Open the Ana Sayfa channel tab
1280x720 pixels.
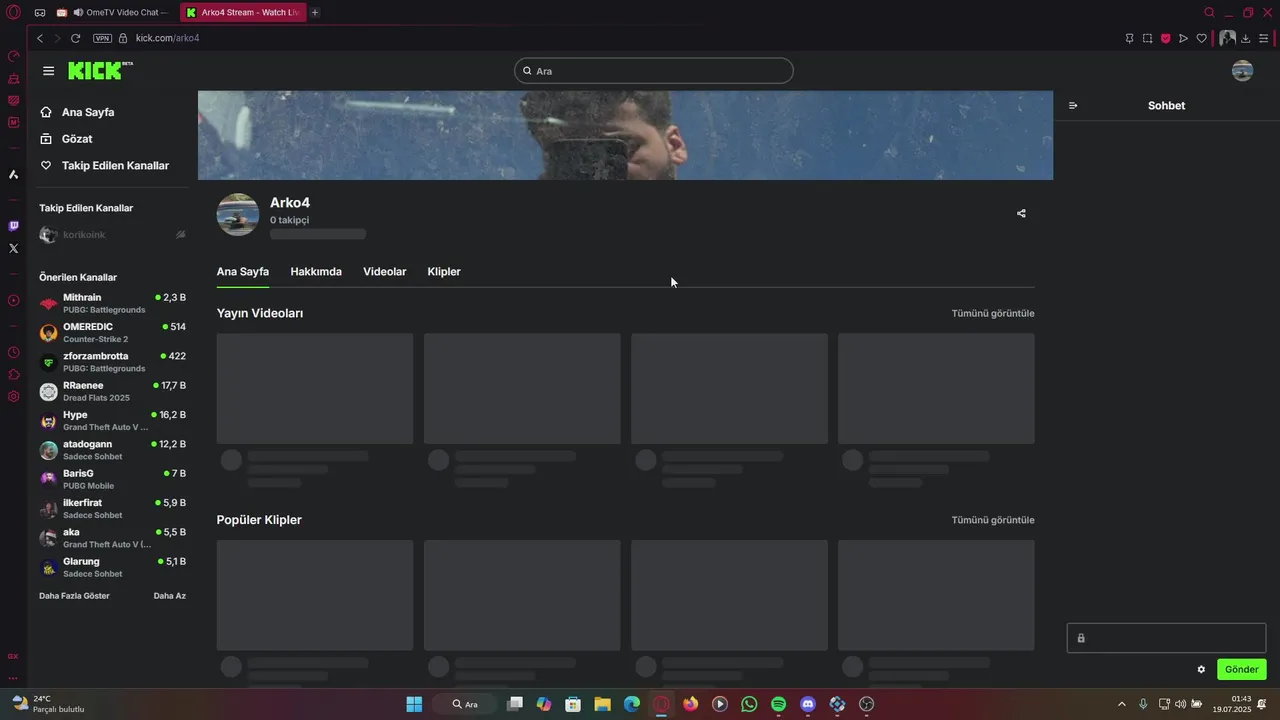243,272
